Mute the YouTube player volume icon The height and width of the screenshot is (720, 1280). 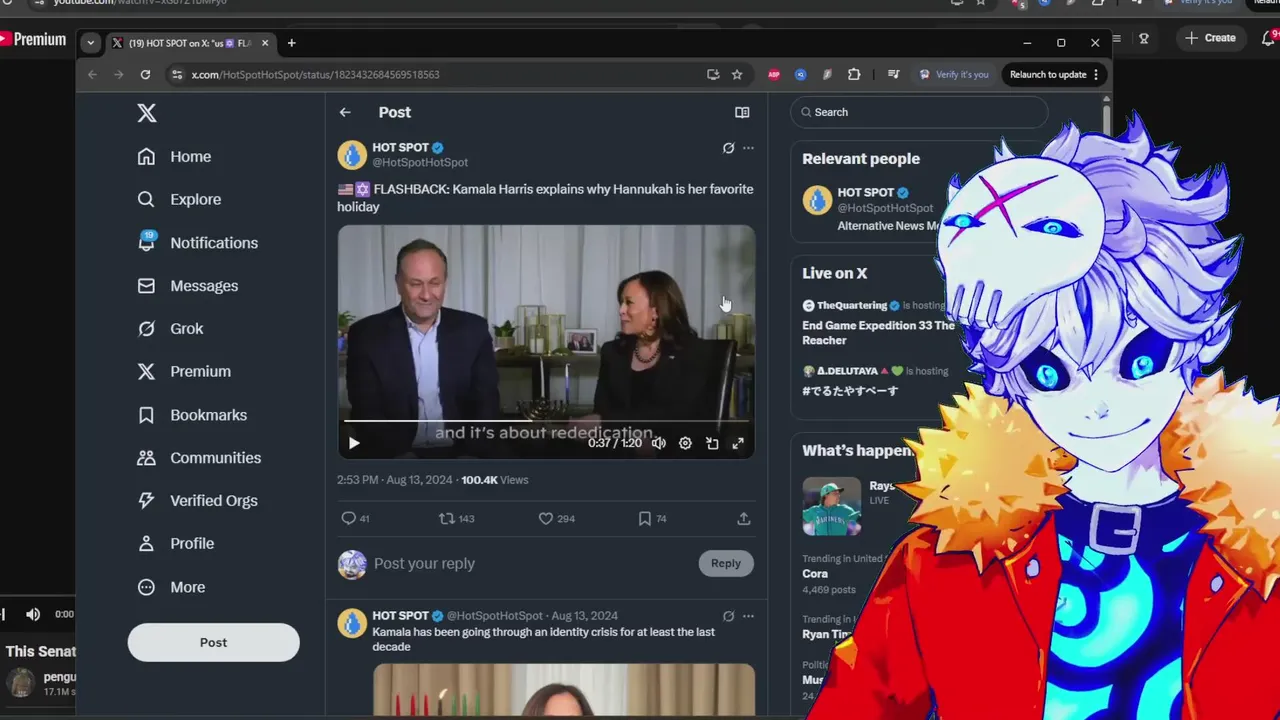coord(33,614)
